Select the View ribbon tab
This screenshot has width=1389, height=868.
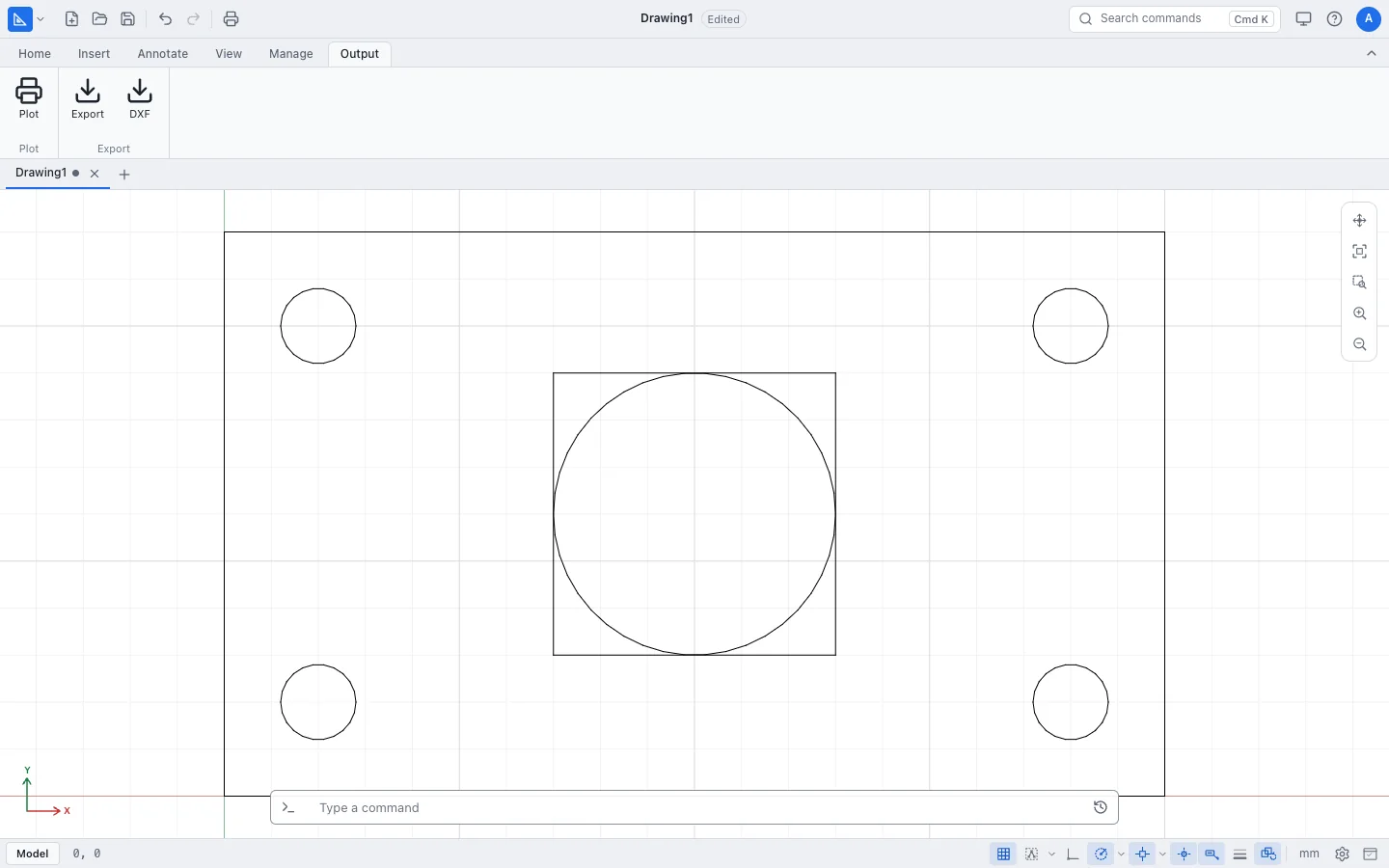[x=229, y=54]
